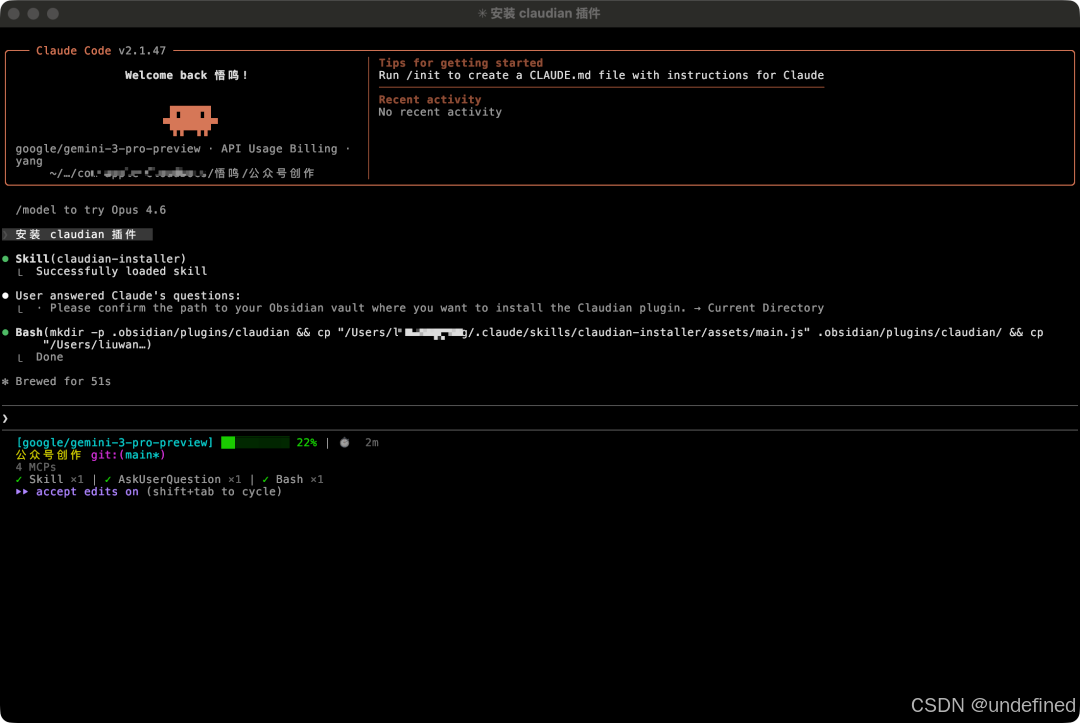The width and height of the screenshot is (1080, 723).
Task: Click the 'AskUserQuestion ×1' tool counter
Action: (x=180, y=479)
